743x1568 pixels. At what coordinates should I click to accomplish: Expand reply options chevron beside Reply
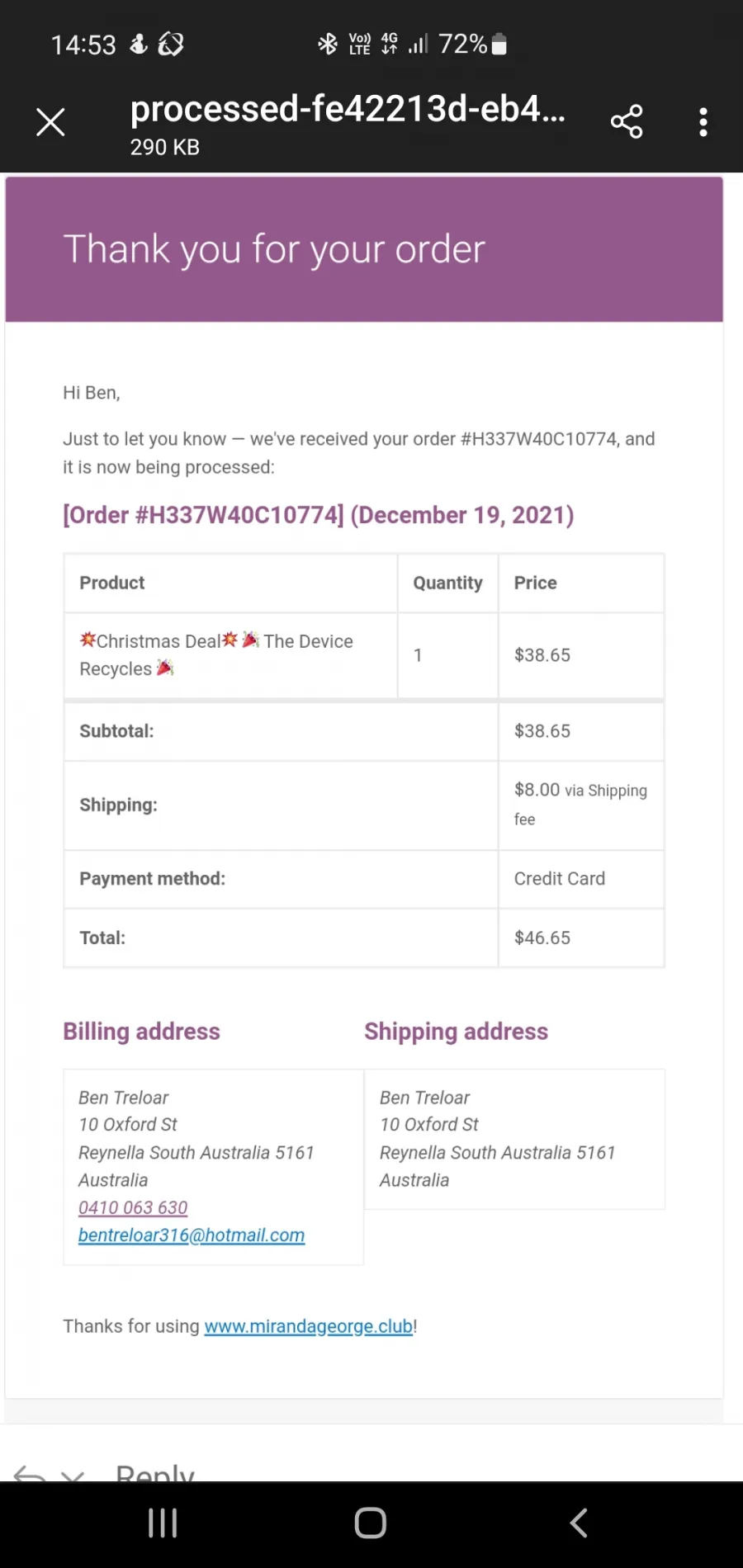tap(73, 1476)
